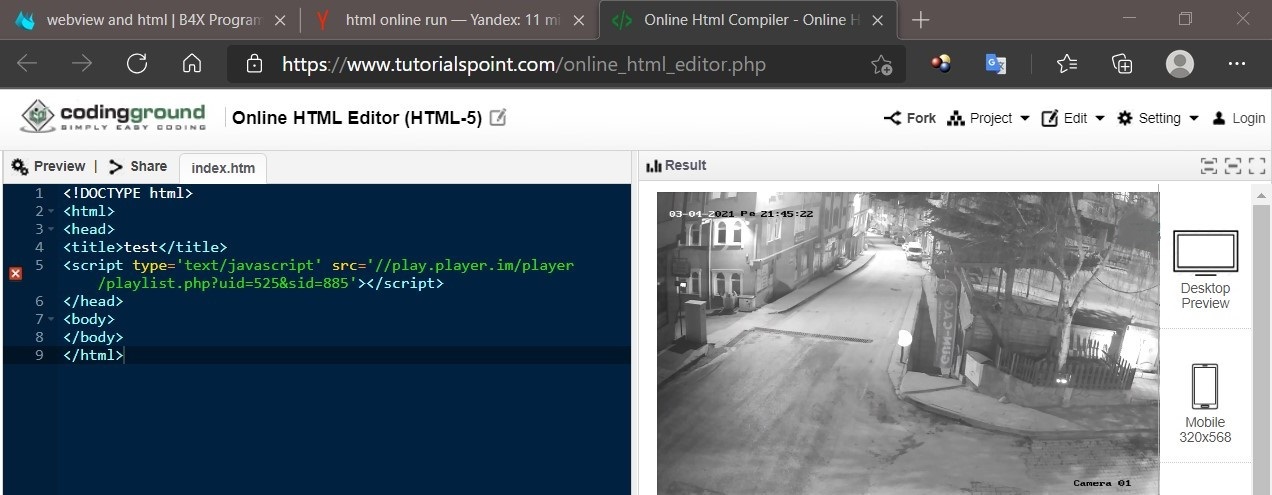Add page to favorites star icon
Screen dimensions: 1272x495
point(881,65)
